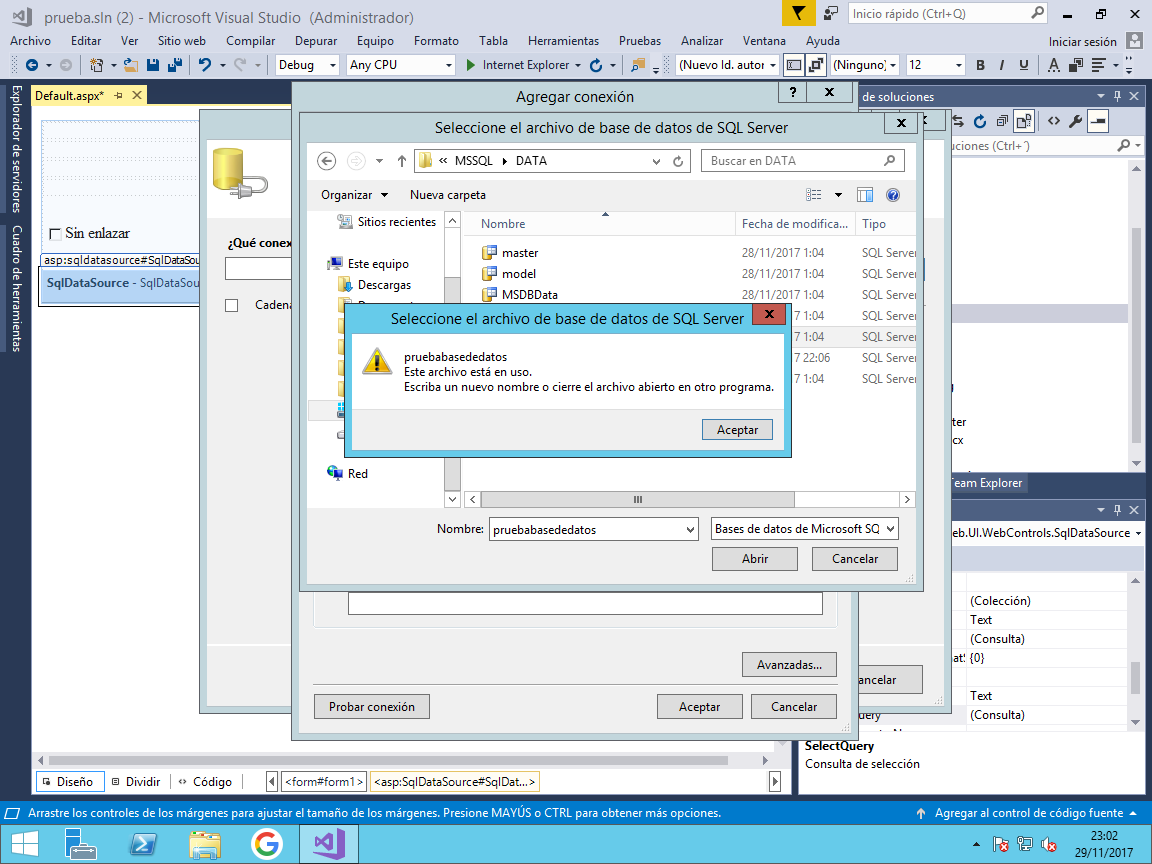Expand the Nombre filename combo box
This screenshot has width=1152, height=864.
(690, 530)
